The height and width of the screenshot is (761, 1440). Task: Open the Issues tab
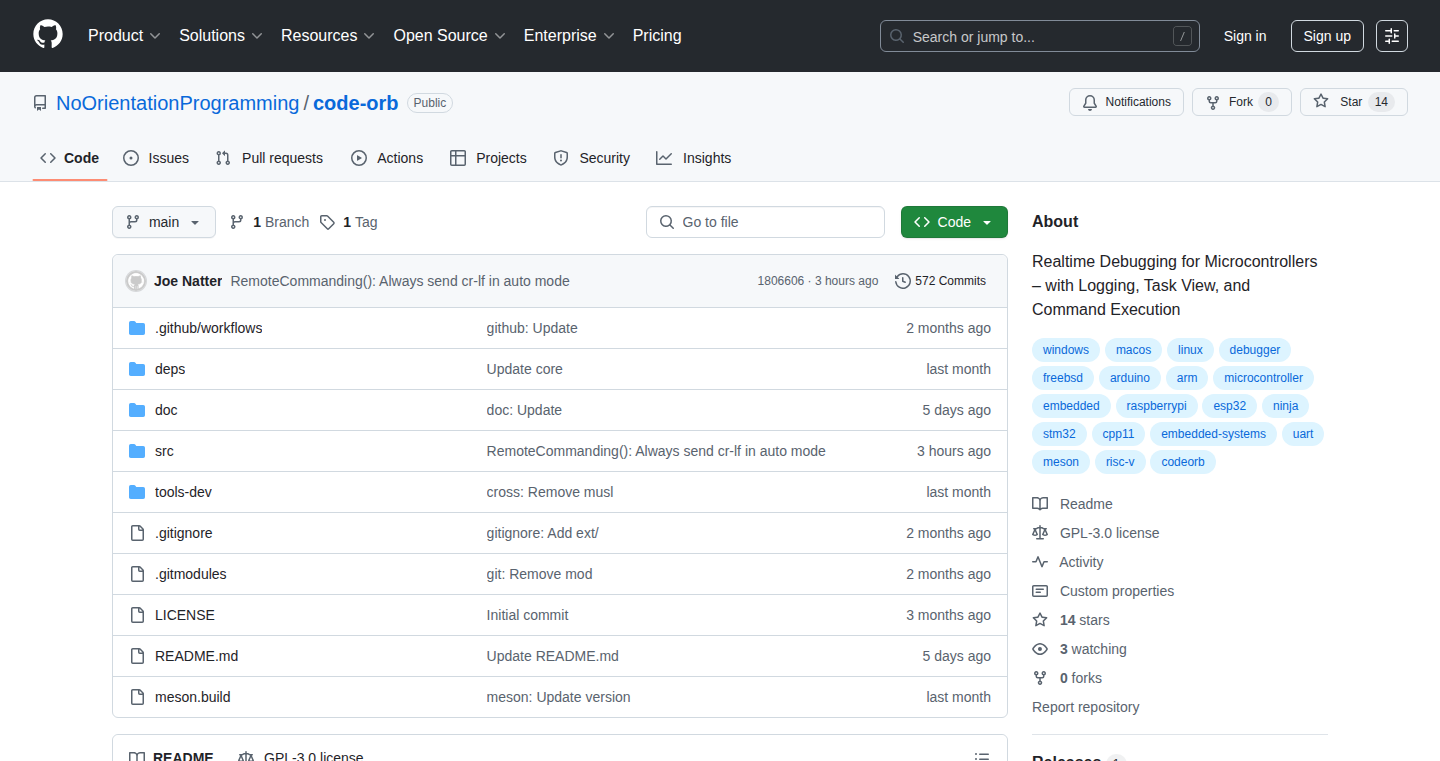[x=156, y=158]
